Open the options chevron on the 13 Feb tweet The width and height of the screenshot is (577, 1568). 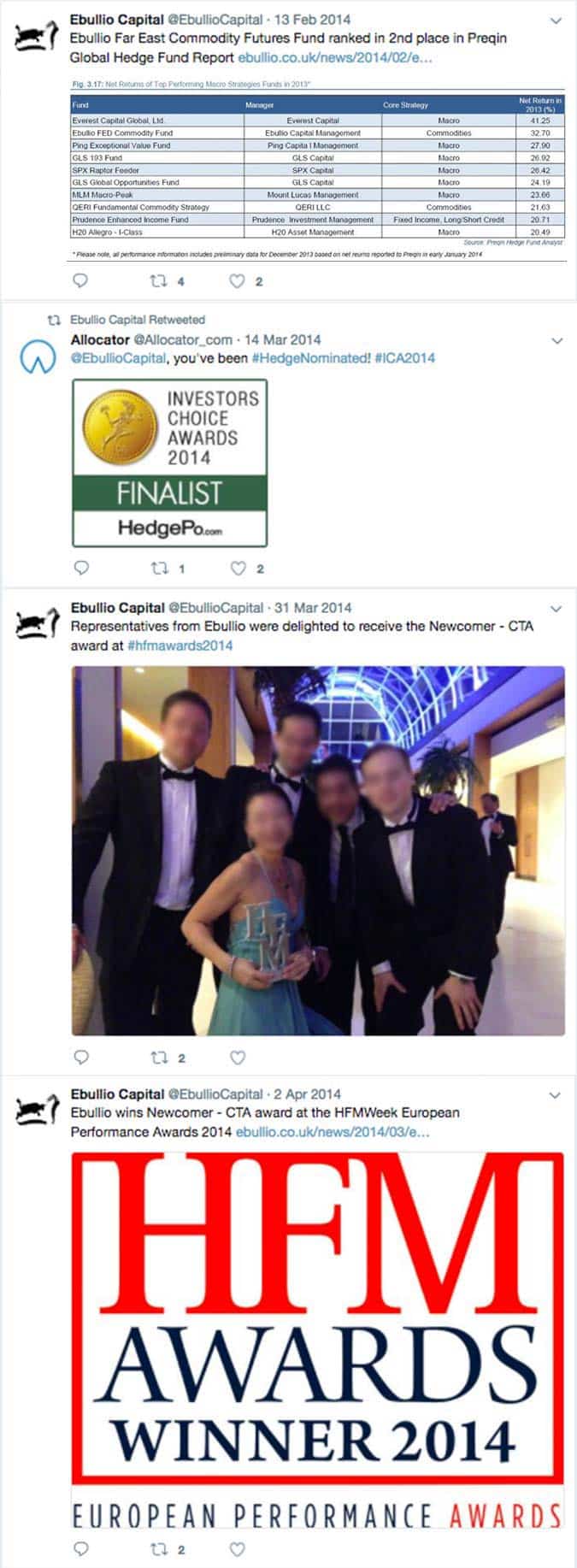point(556,21)
